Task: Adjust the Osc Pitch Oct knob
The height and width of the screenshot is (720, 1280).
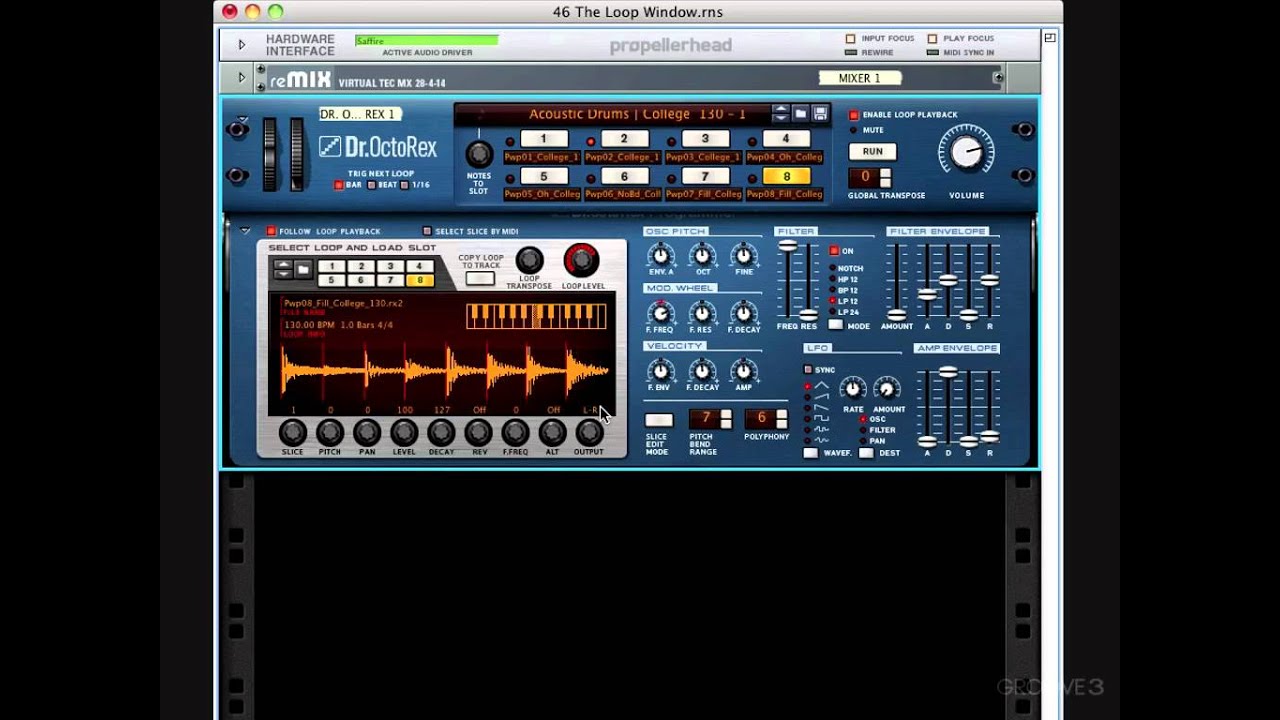Action: 702,256
